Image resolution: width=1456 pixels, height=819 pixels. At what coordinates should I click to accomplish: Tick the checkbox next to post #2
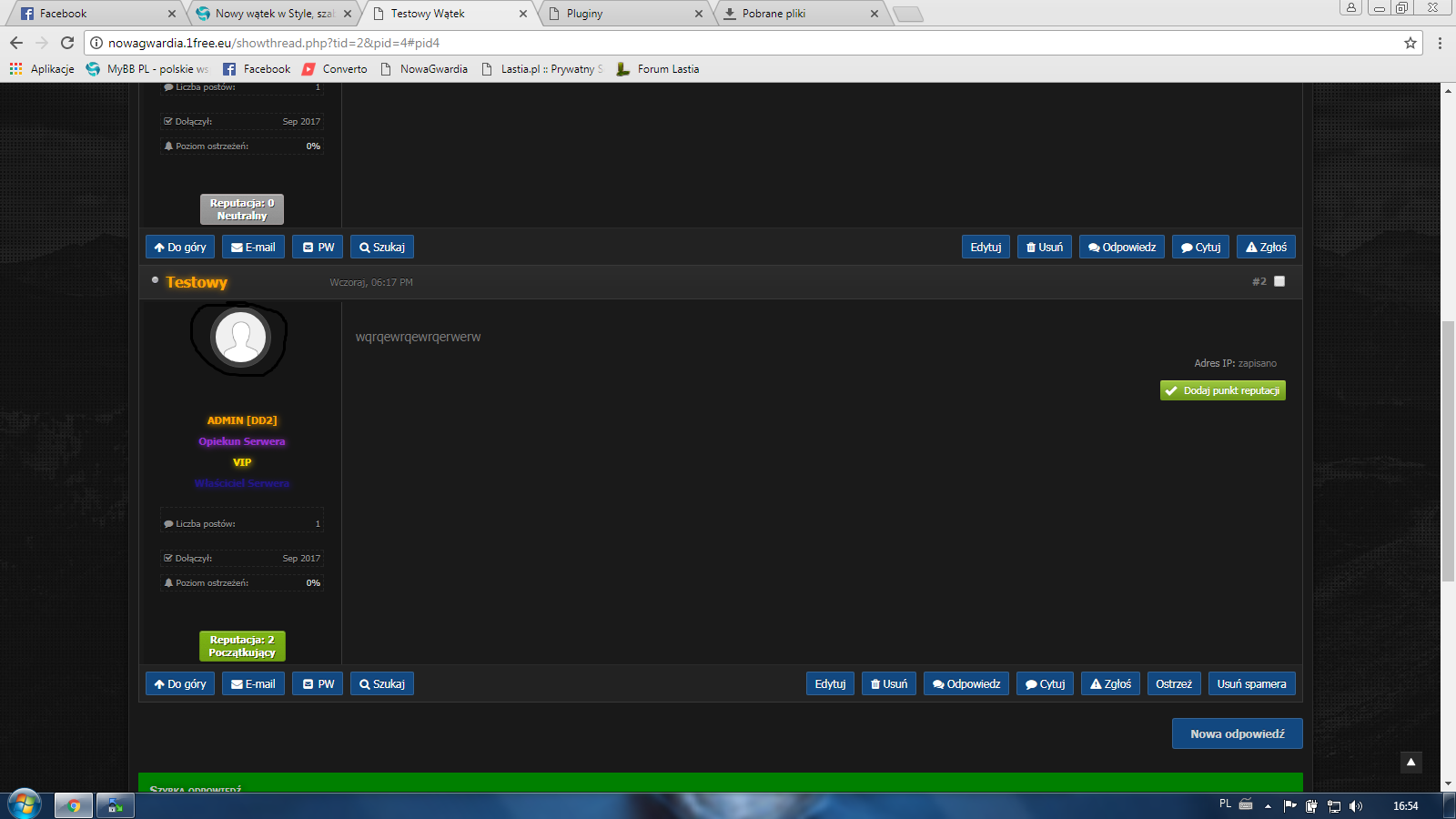click(1279, 281)
